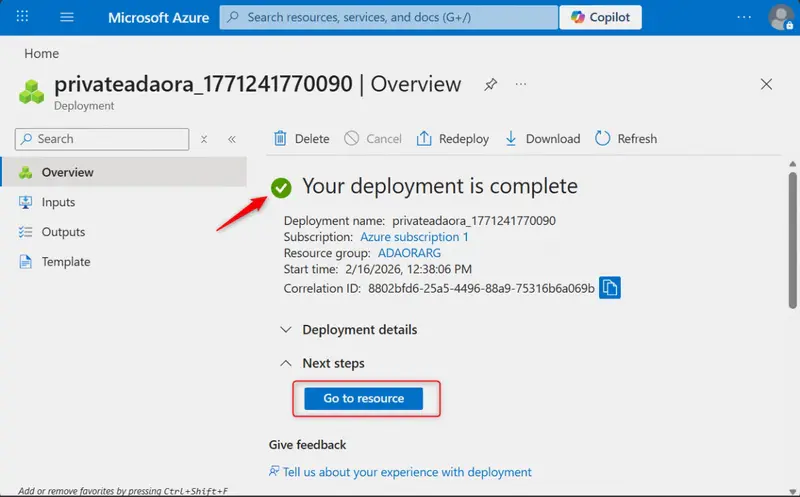The height and width of the screenshot is (497, 800).
Task: Open the Azure subscription 1 link
Action: (x=414, y=237)
